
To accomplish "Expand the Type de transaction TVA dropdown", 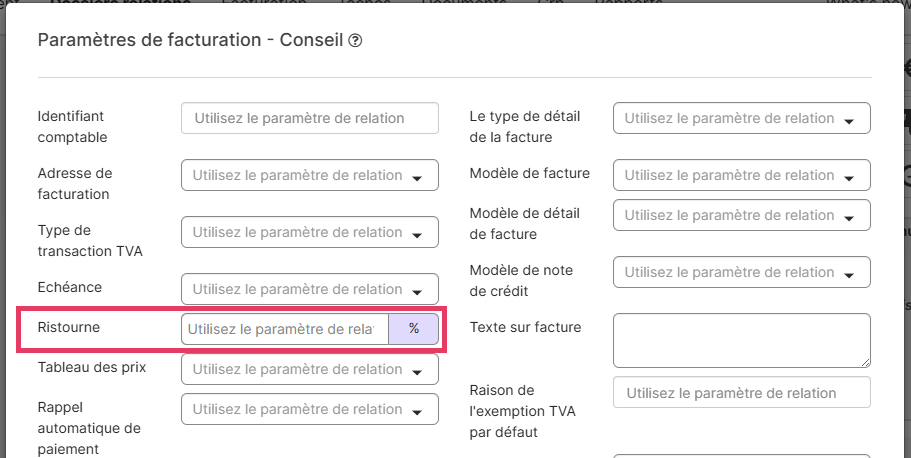I will [310, 232].
